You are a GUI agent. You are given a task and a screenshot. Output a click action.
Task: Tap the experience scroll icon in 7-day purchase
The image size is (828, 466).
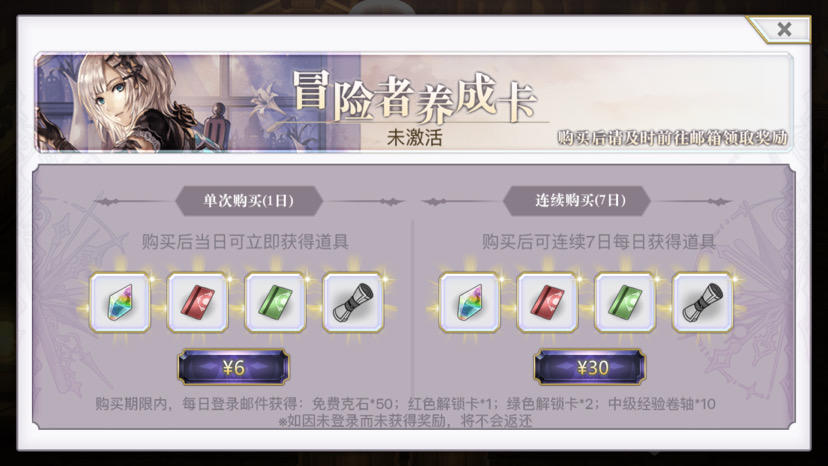click(702, 302)
